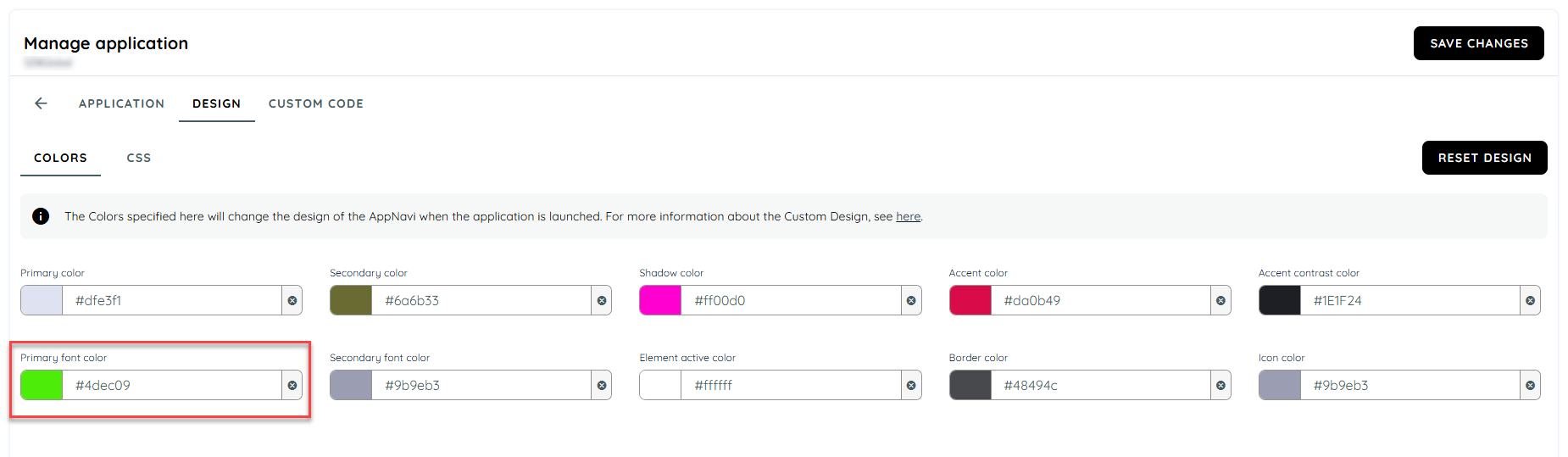Switch to the CSS sub-tab
This screenshot has height=457, width=1568.
[139, 159]
